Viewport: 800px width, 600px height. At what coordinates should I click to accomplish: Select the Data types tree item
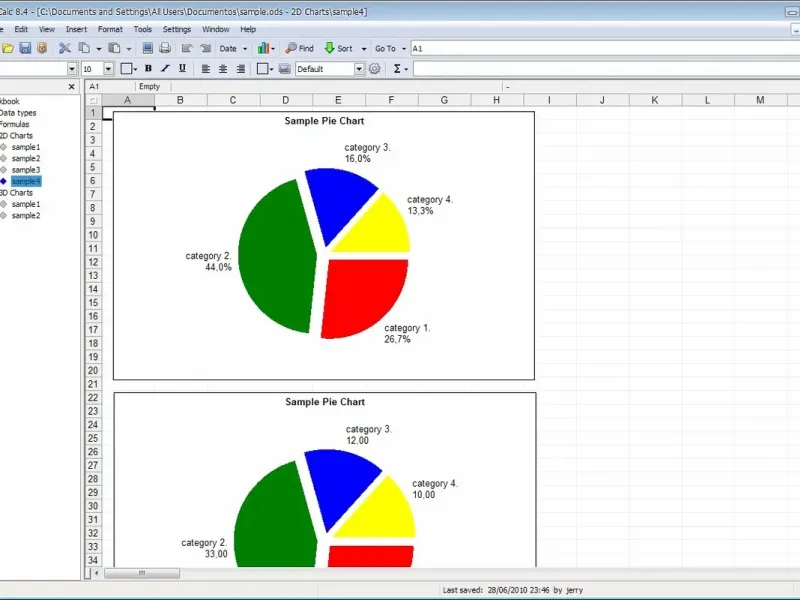pyautogui.click(x=18, y=113)
